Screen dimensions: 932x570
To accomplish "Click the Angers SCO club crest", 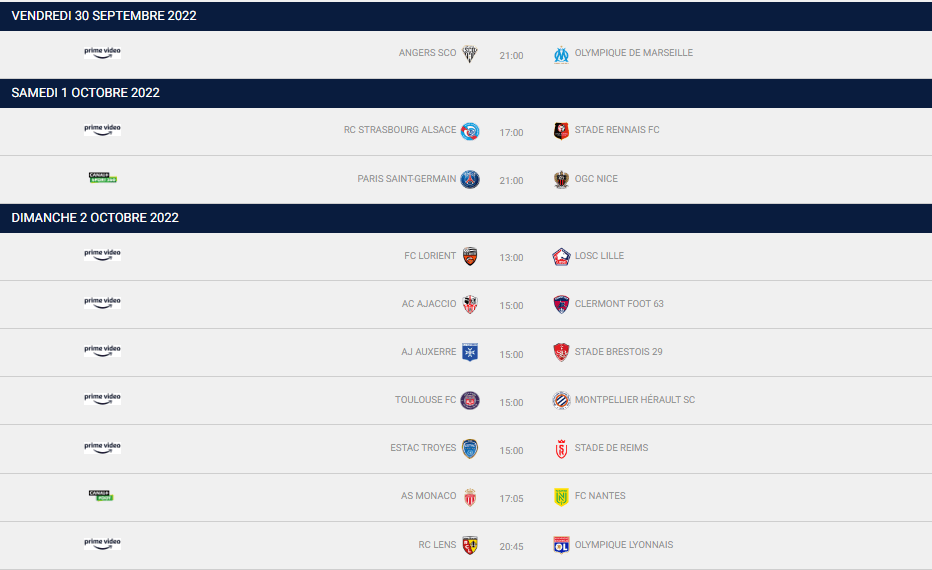I will [470, 54].
